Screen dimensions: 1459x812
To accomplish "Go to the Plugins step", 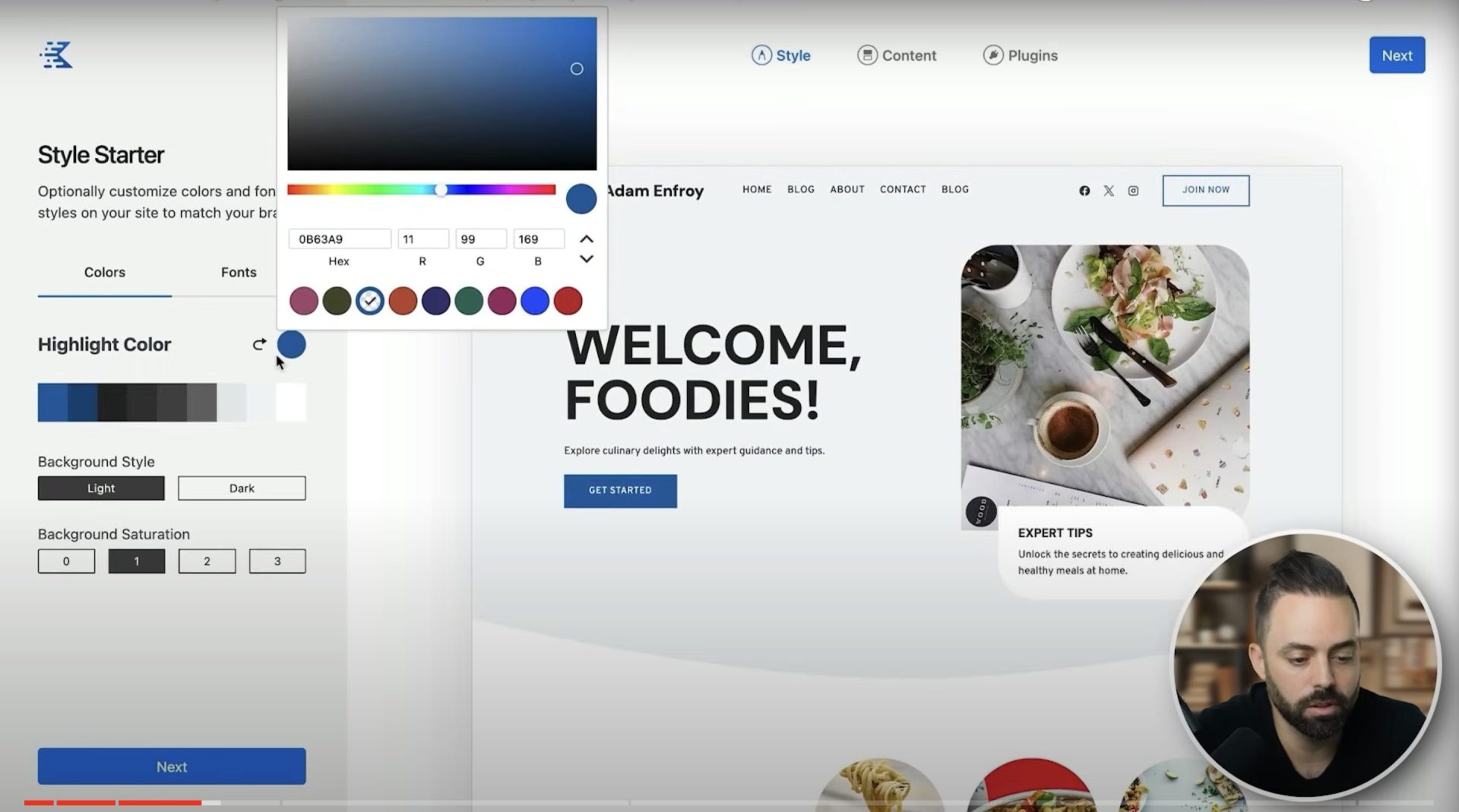I will coord(1020,55).
